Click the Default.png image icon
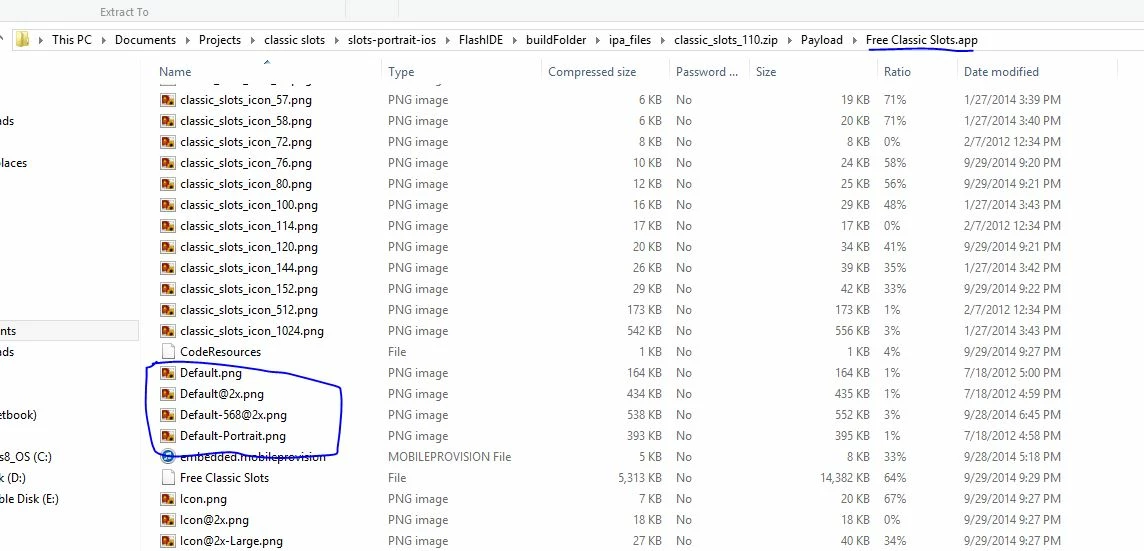 click(x=168, y=373)
